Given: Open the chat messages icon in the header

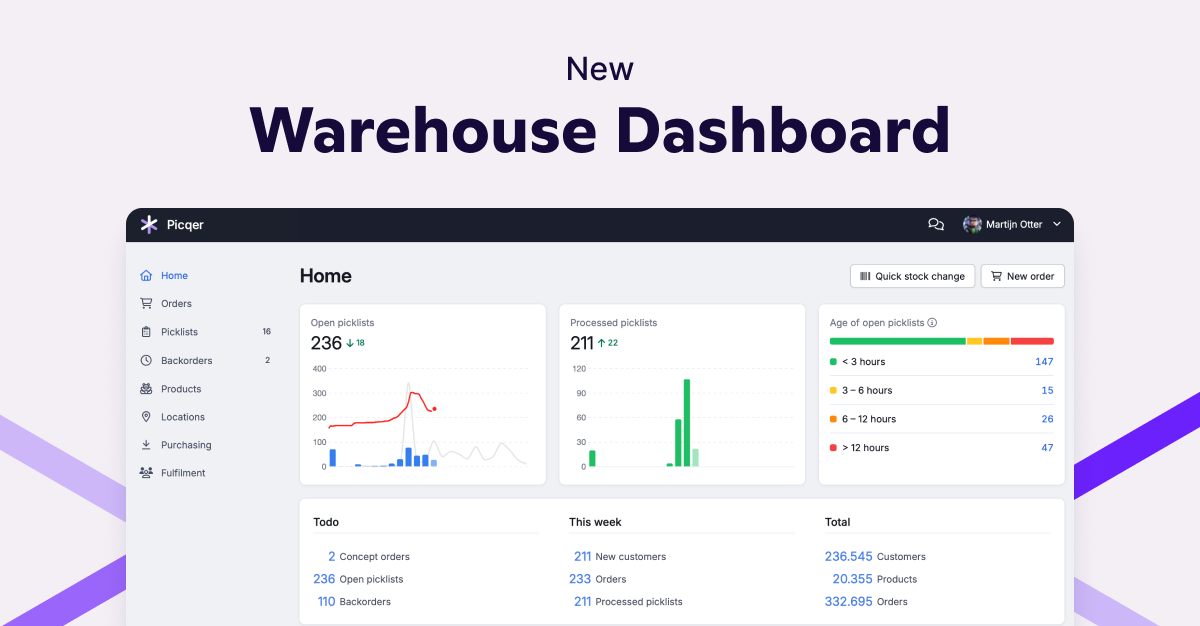Looking at the screenshot, I should click(x=935, y=224).
